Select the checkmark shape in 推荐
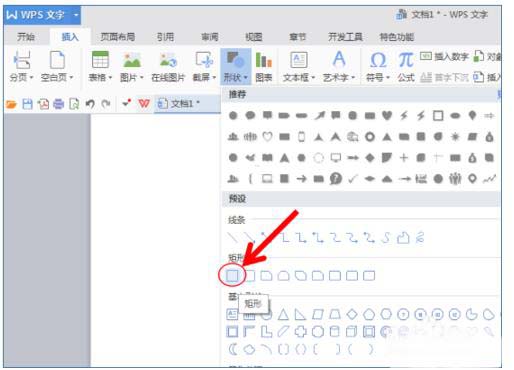The image size is (514, 370). 353,179
